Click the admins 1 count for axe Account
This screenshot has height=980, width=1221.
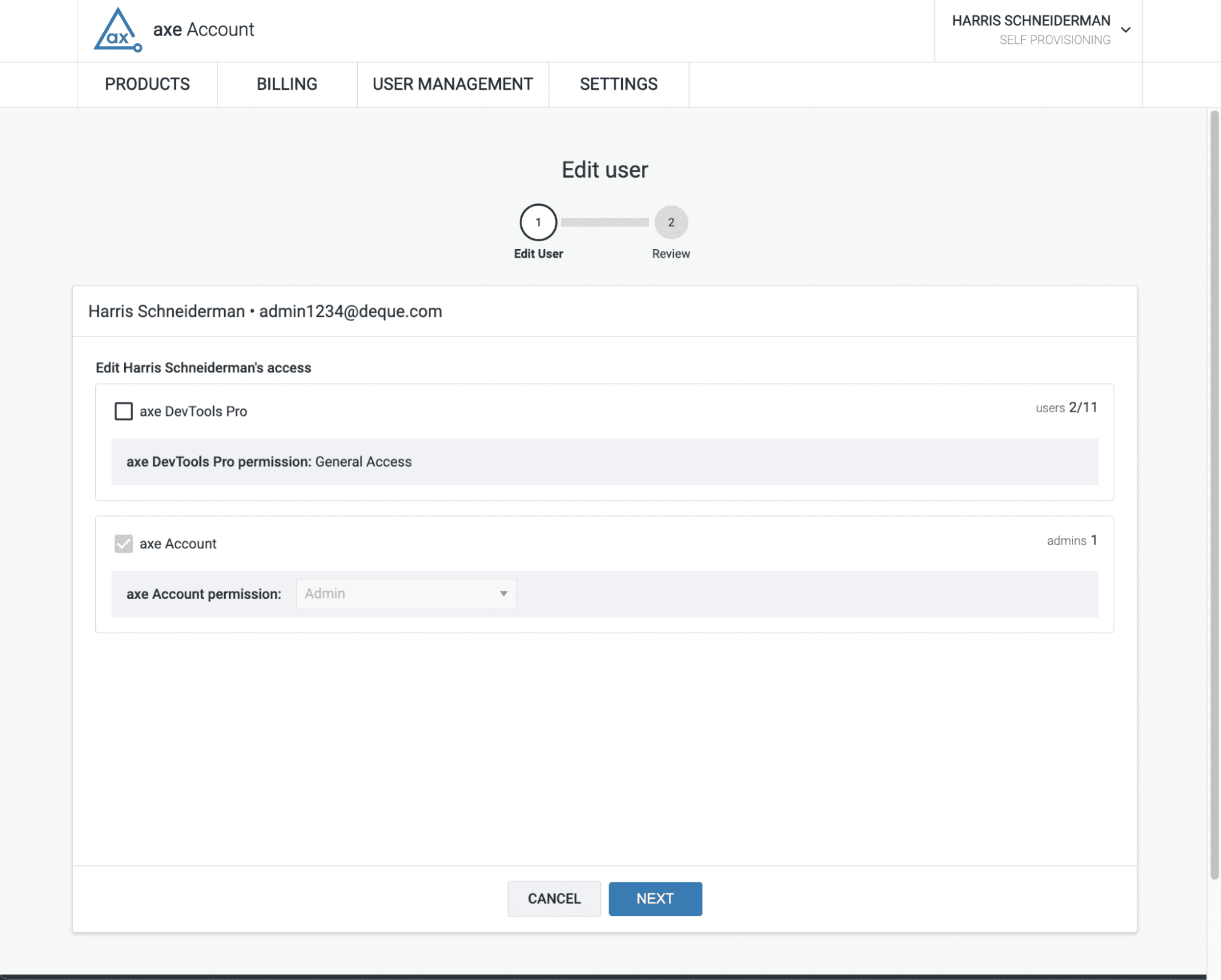pos(1071,540)
